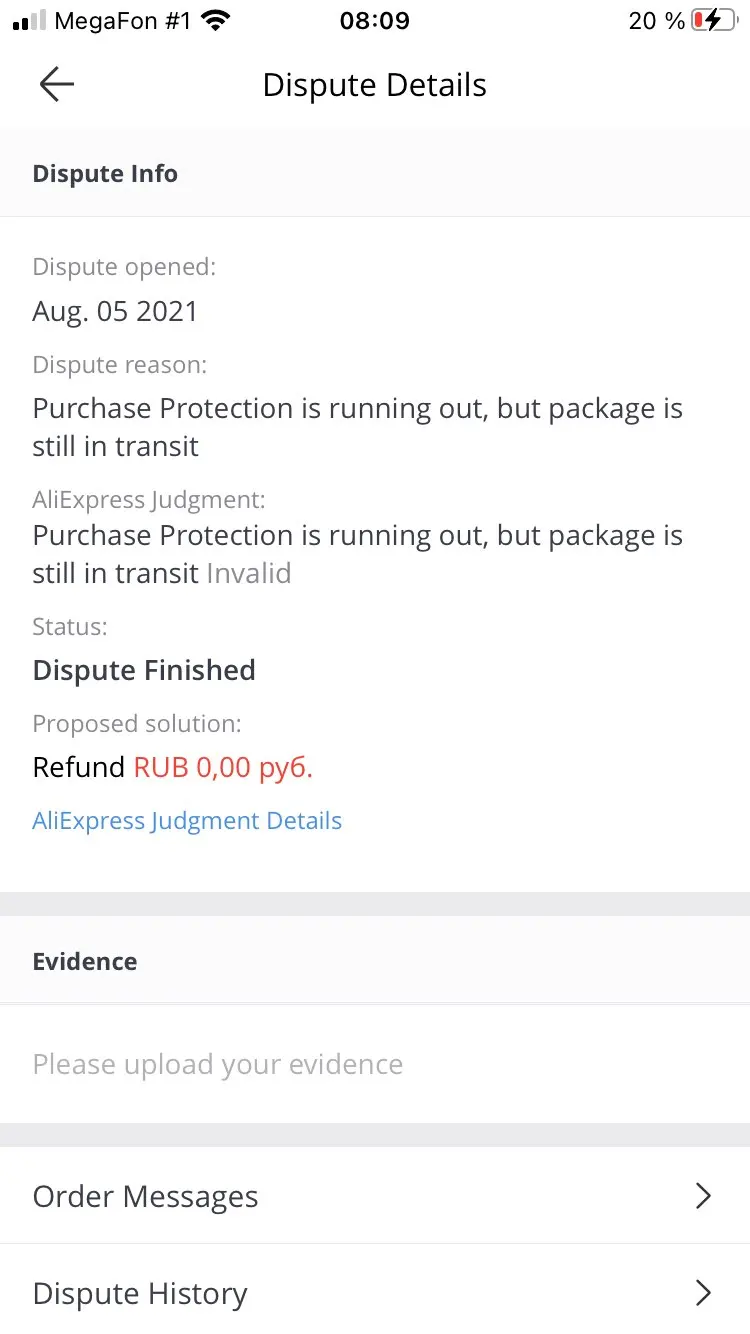Open the Order Messages row
This screenshot has height=1334, width=750.
pyautogui.click(x=146, y=1196)
